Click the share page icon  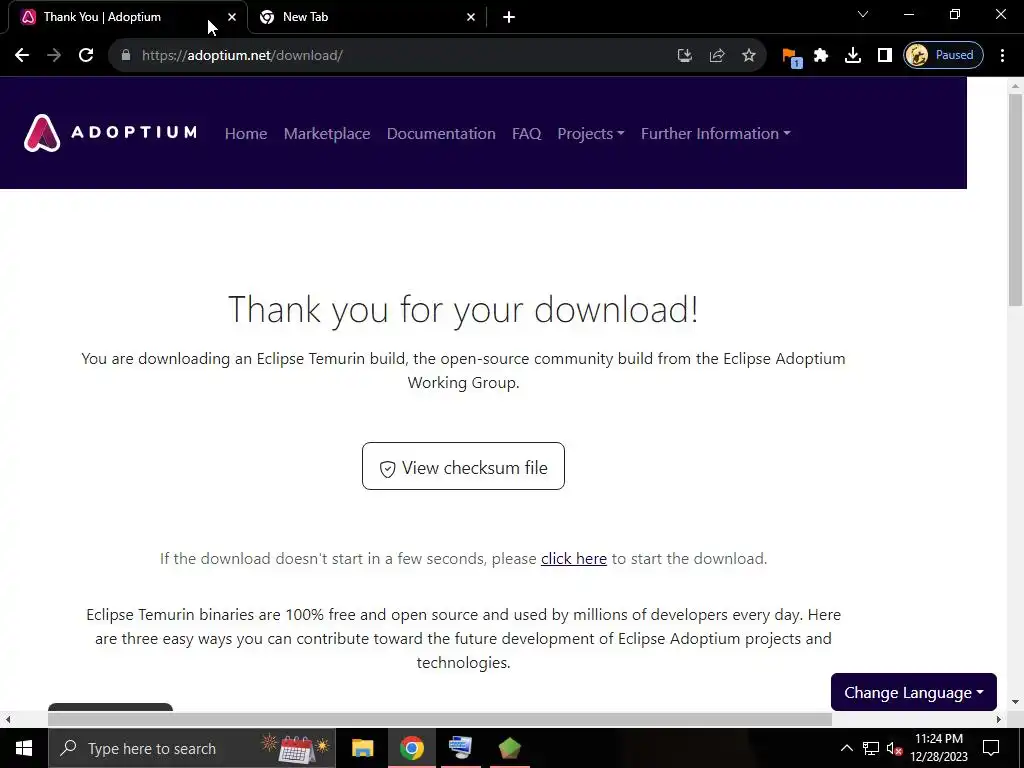(717, 56)
